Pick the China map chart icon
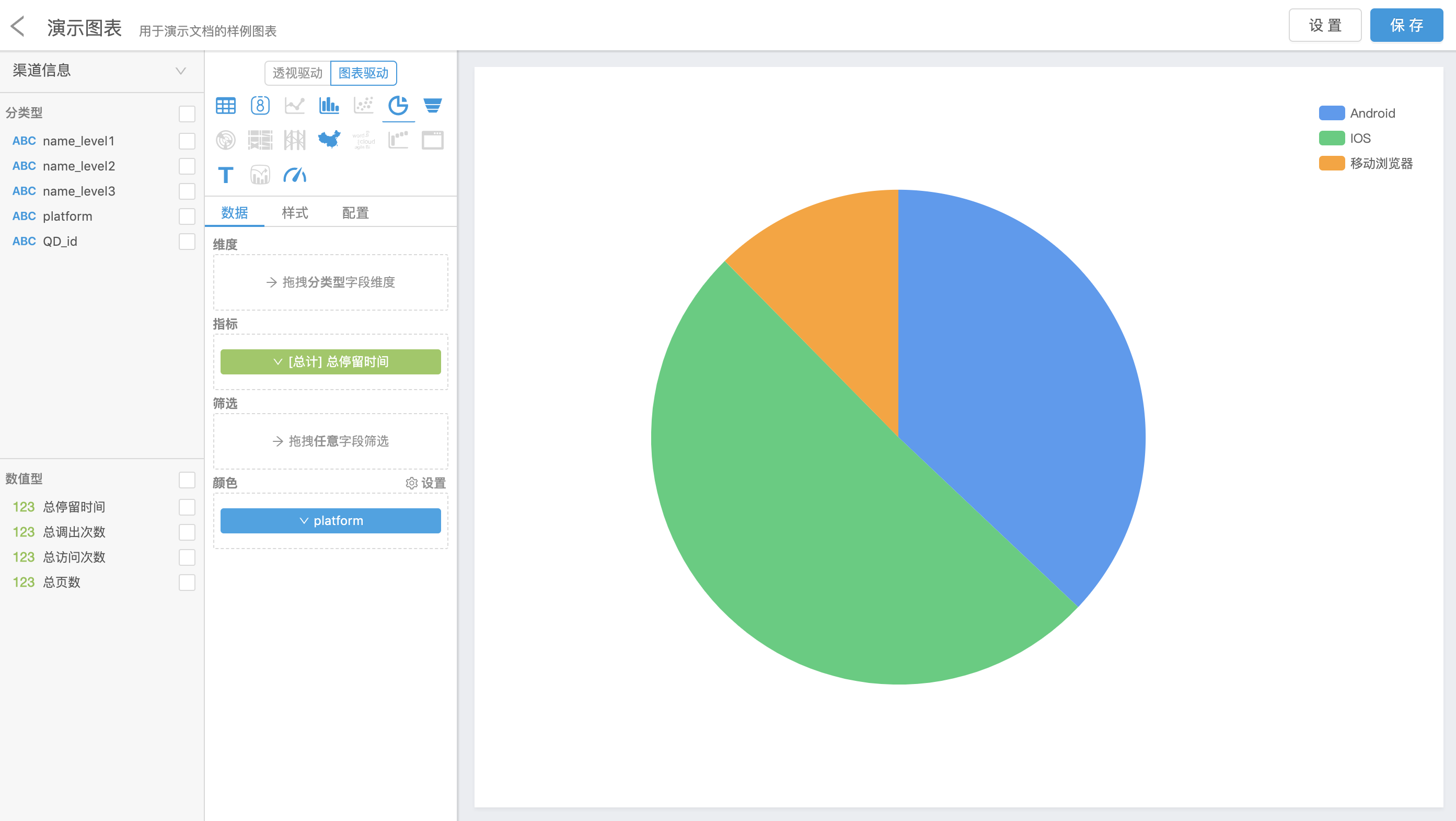 [329, 140]
